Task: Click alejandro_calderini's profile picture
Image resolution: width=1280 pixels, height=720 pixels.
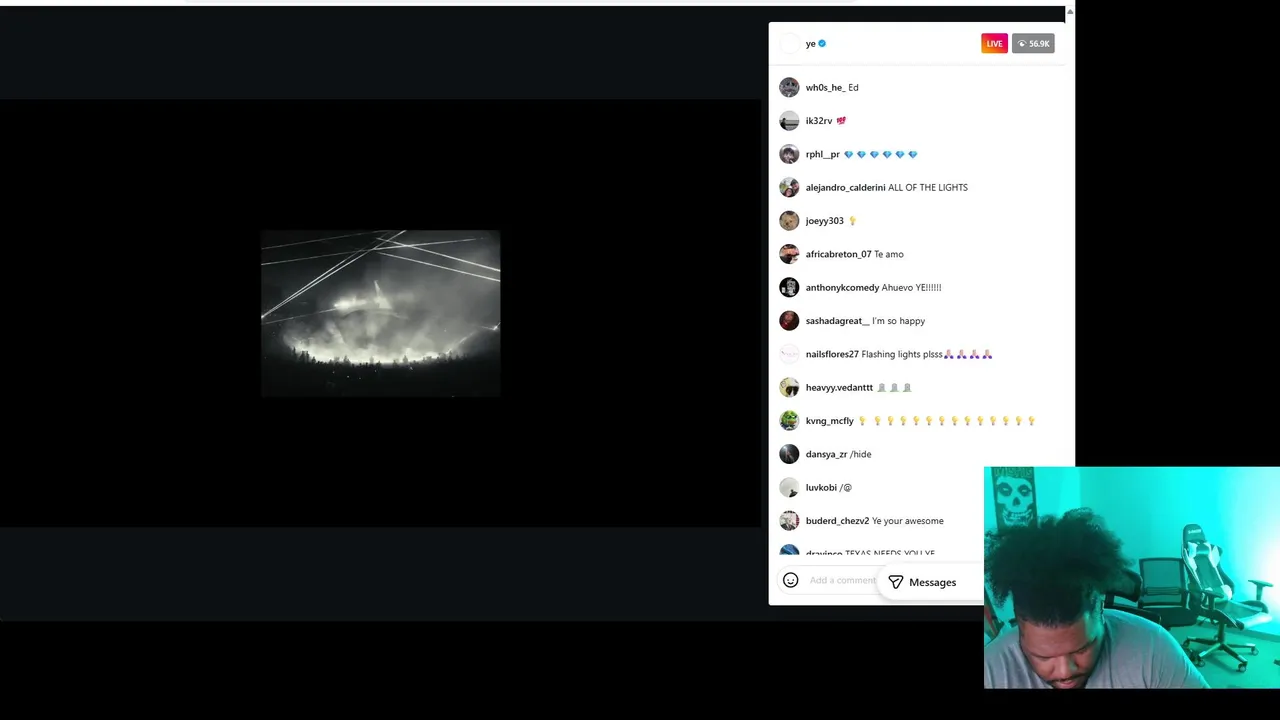Action: tap(789, 187)
